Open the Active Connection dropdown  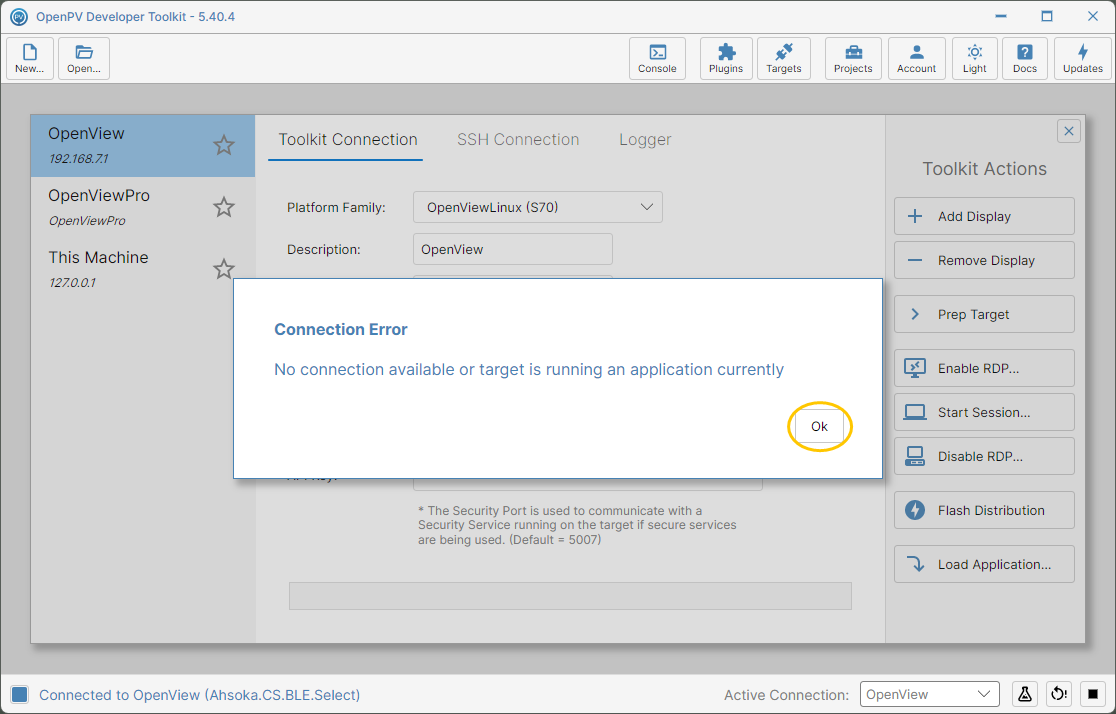pos(930,694)
